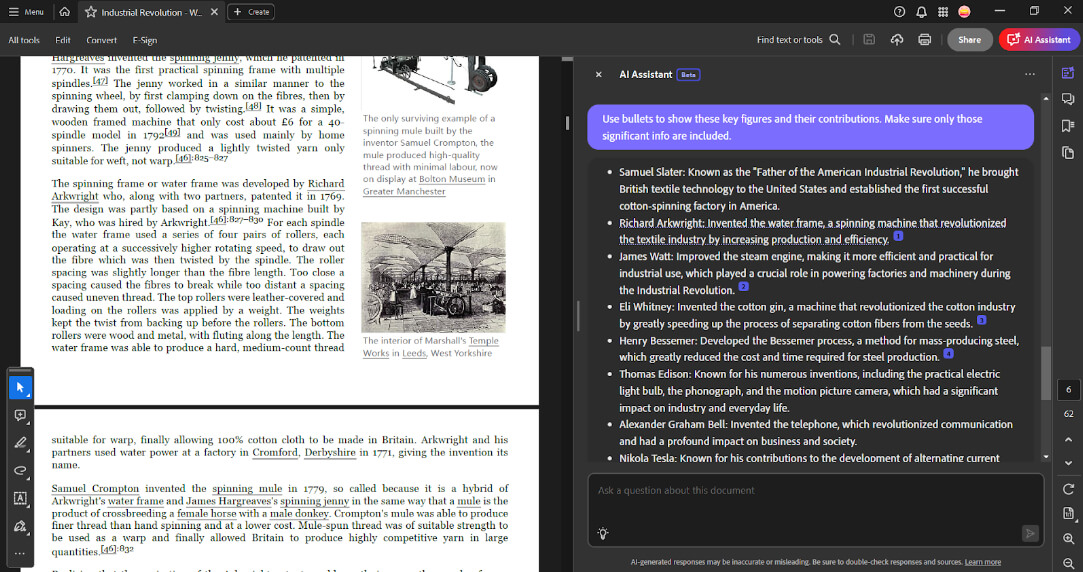Screen dimensions: 1083x572
Task: Click the citation 3 badge after Eli Whitney
Action: [x=981, y=321]
